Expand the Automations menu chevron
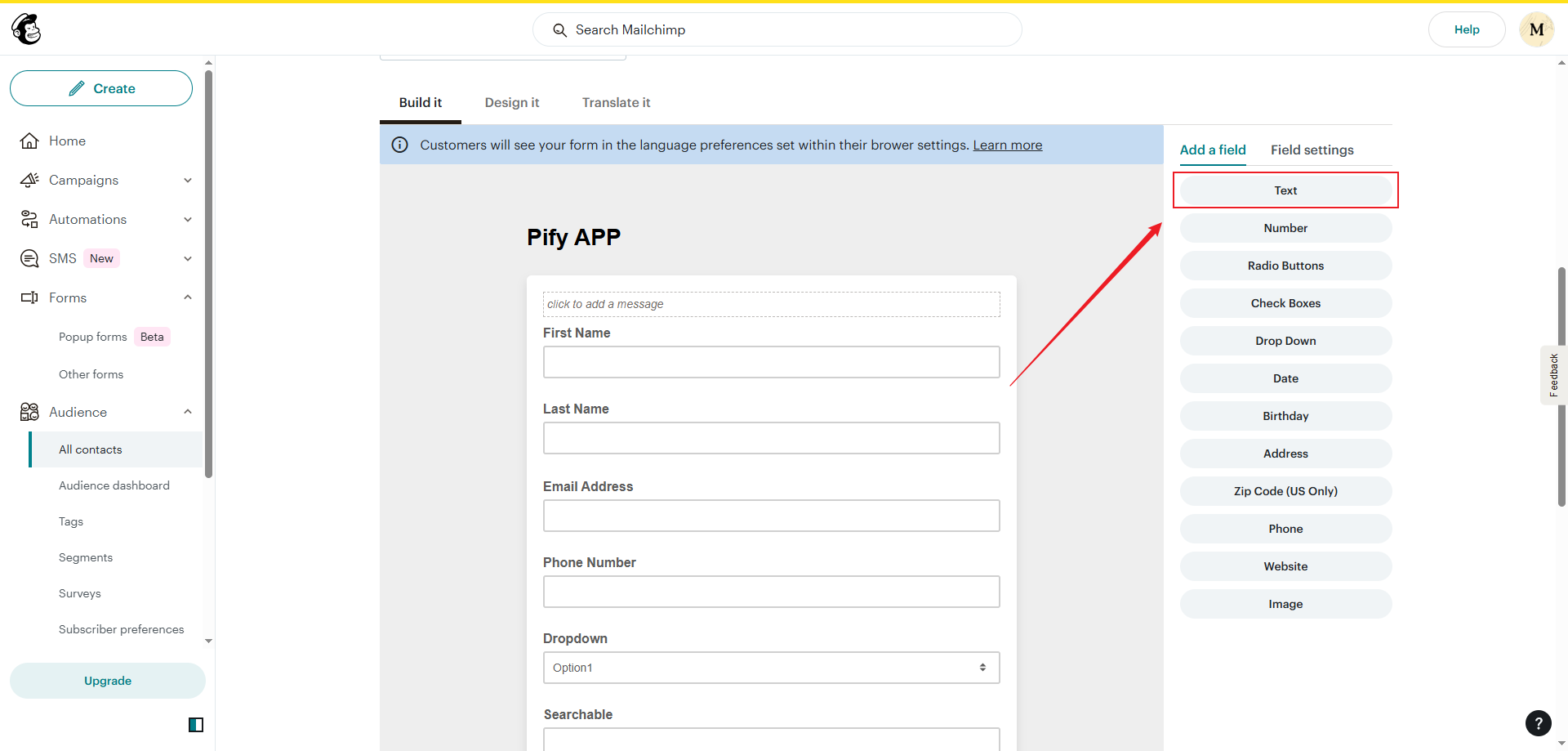The height and width of the screenshot is (751, 1568). [188, 219]
